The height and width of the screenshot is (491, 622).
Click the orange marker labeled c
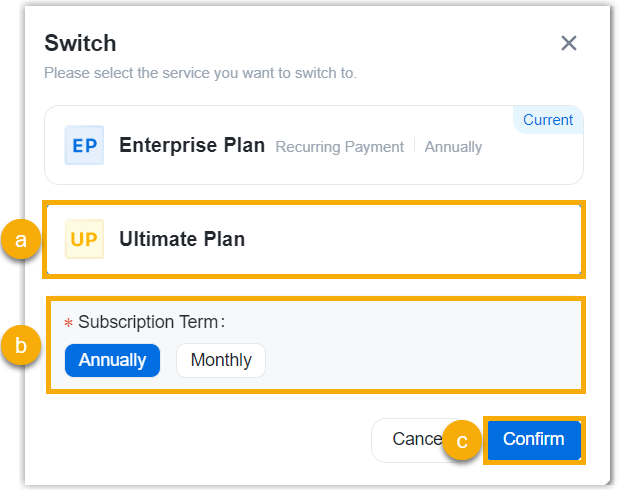[x=462, y=440]
